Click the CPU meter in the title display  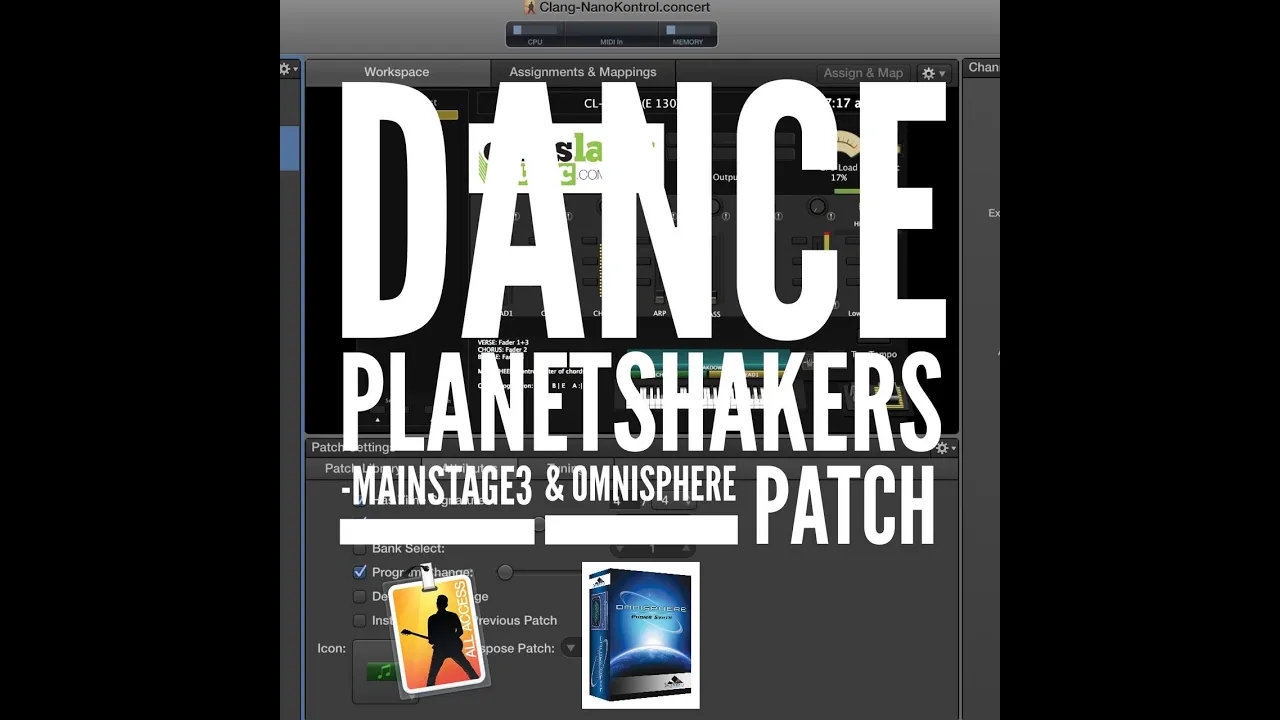click(x=535, y=34)
